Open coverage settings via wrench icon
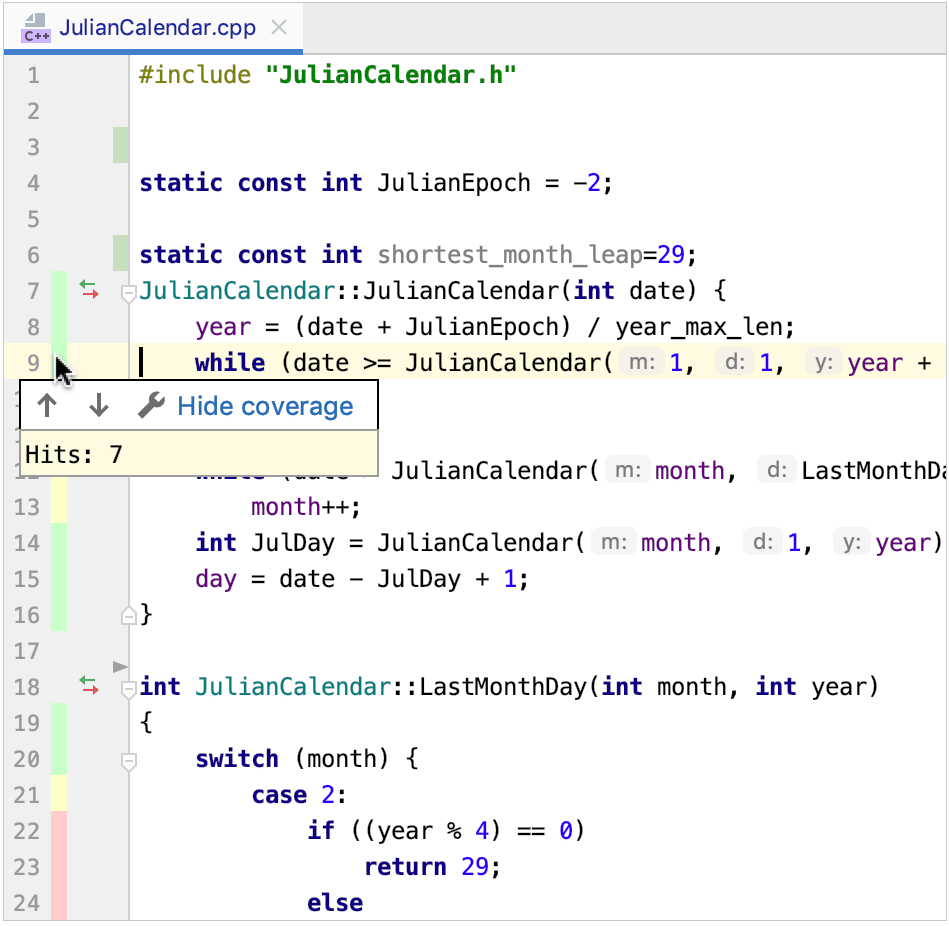This screenshot has width=949, height=926. click(x=151, y=406)
